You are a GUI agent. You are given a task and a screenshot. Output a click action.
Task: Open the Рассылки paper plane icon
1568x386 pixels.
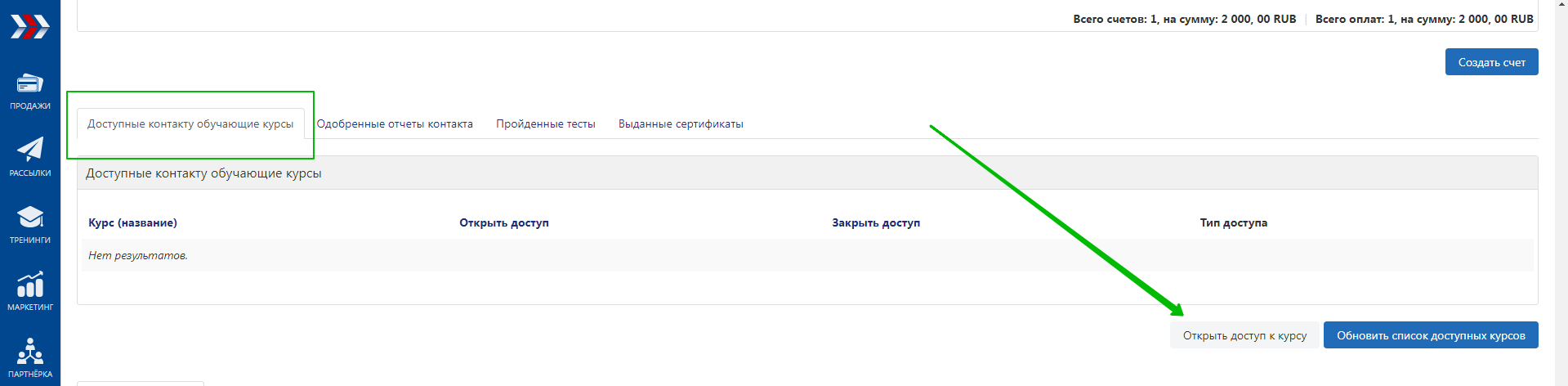(30, 150)
